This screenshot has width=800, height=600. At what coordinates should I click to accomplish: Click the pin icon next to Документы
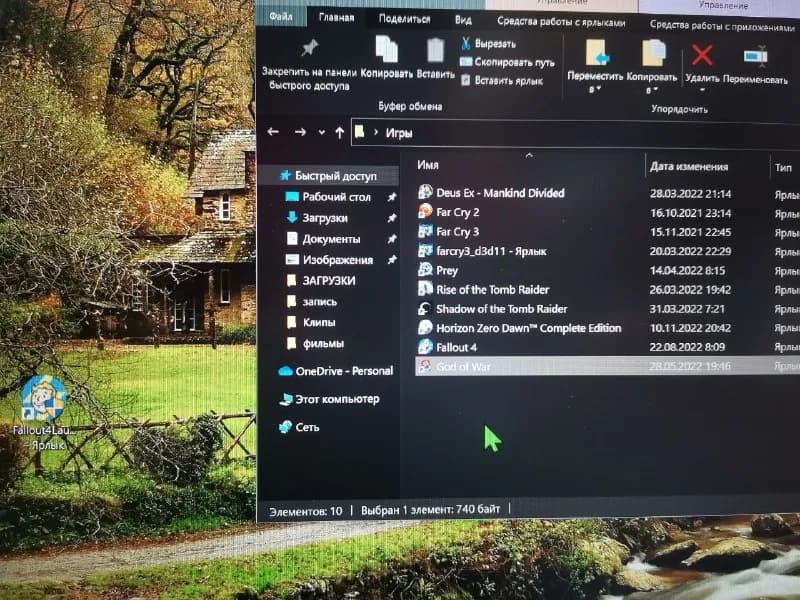[391, 239]
